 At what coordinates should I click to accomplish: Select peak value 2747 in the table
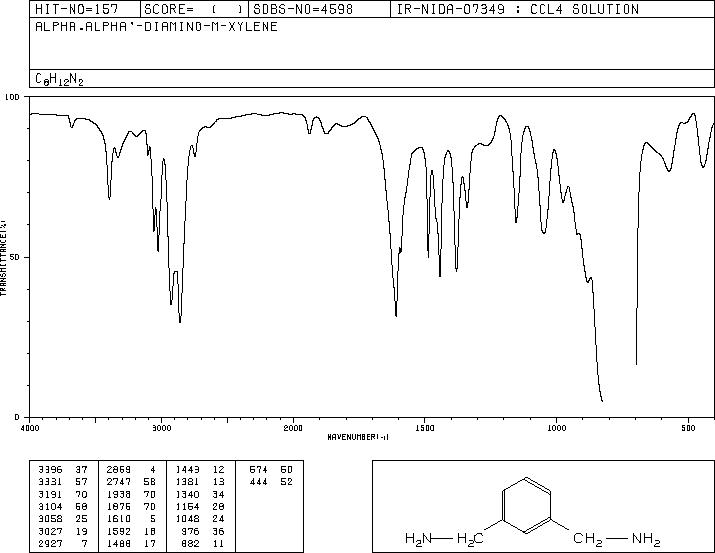pyautogui.click(x=119, y=482)
